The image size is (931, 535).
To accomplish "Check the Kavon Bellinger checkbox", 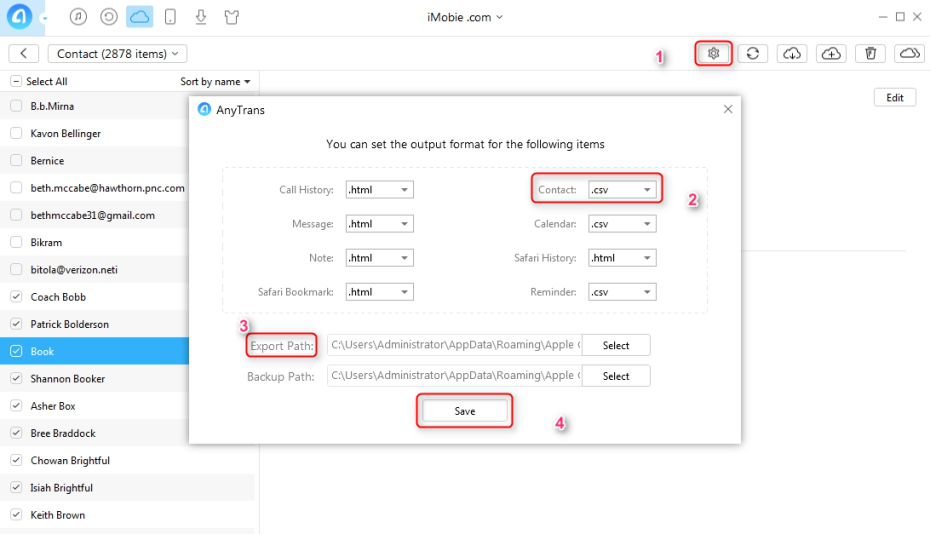I will click(16, 134).
